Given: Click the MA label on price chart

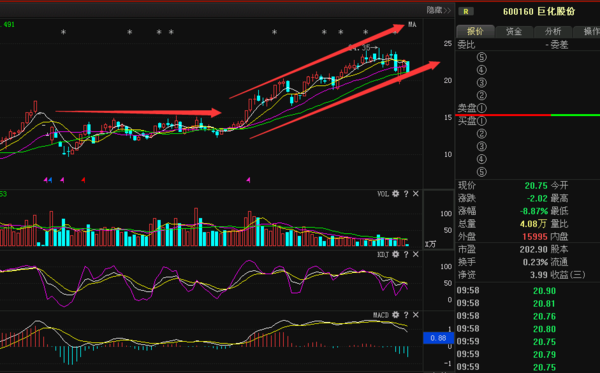Looking at the screenshot, I should (x=412, y=24).
